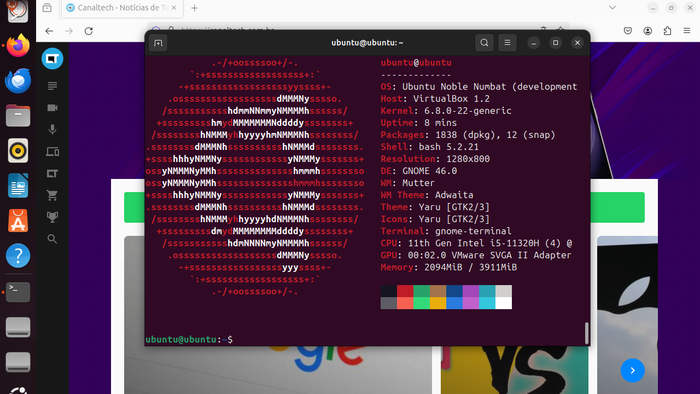Screen dimensions: 700x394
Task: Click the Terminal: gnome-terminal line
Action: coord(446,231)
